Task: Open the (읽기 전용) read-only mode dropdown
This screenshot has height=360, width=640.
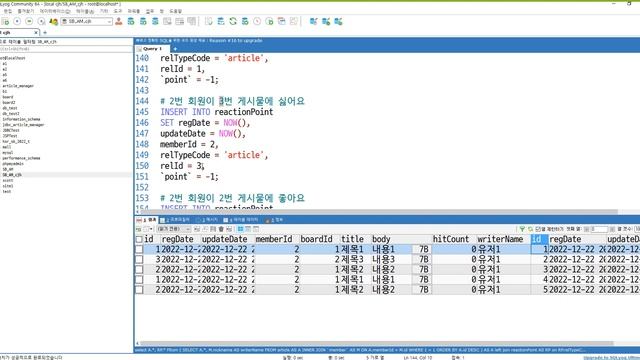Action: pos(173,229)
